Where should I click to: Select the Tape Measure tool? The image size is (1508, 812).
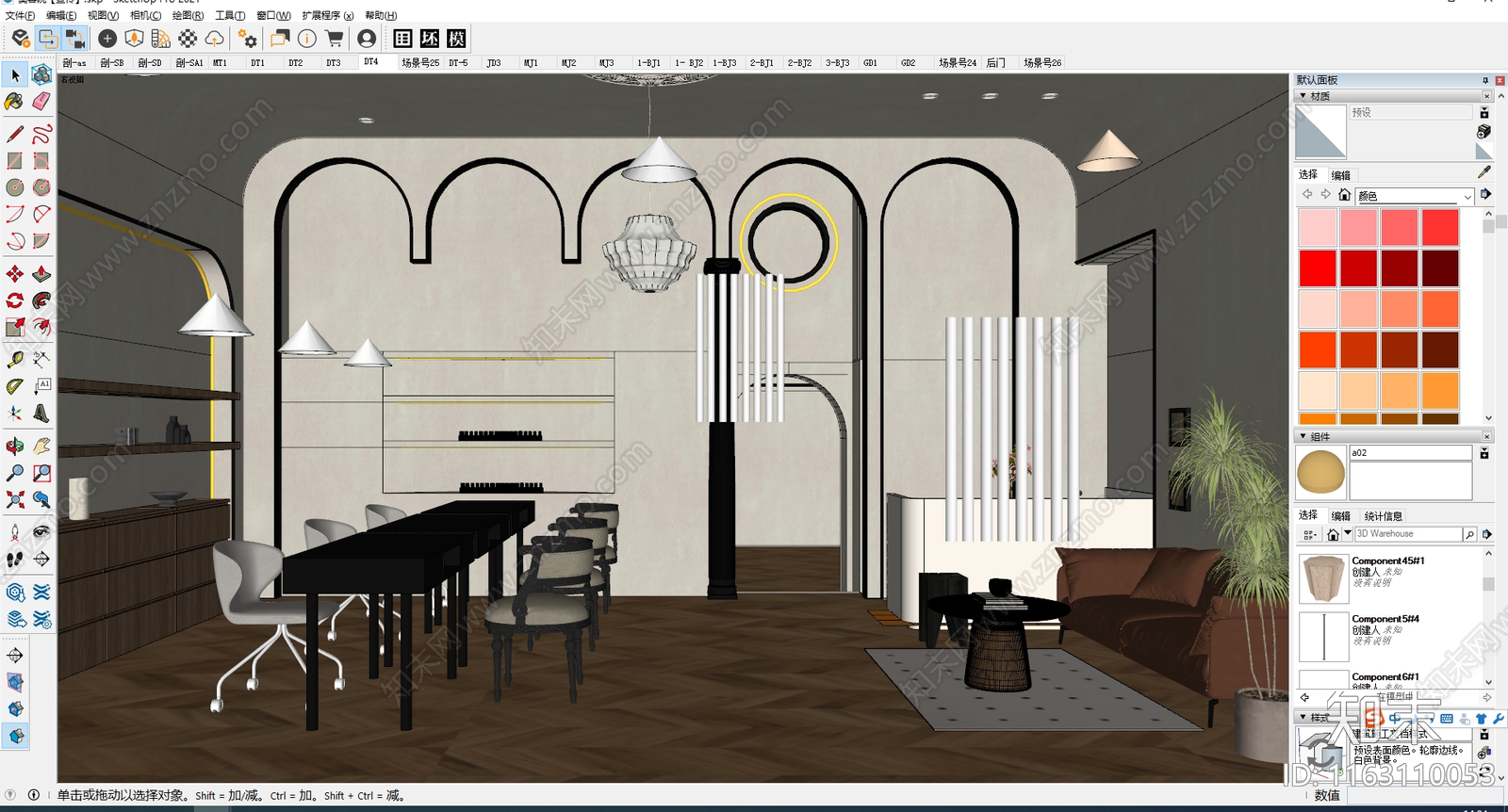[15, 359]
